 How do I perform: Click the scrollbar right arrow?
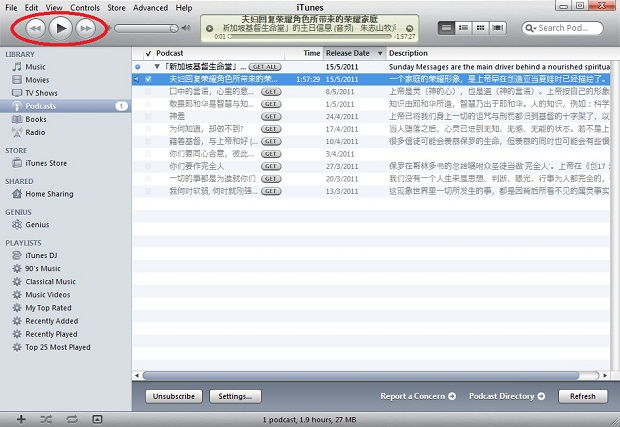tap(605, 375)
